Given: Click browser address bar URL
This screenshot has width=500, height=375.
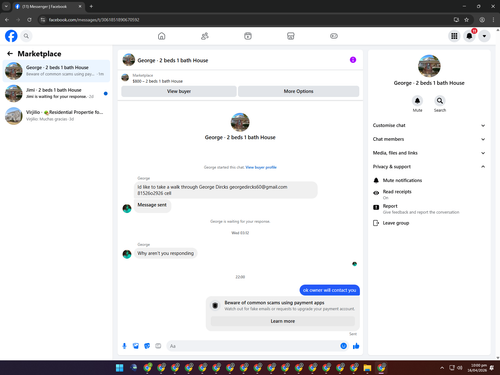Looking at the screenshot, I should pyautogui.click(x=94, y=20).
